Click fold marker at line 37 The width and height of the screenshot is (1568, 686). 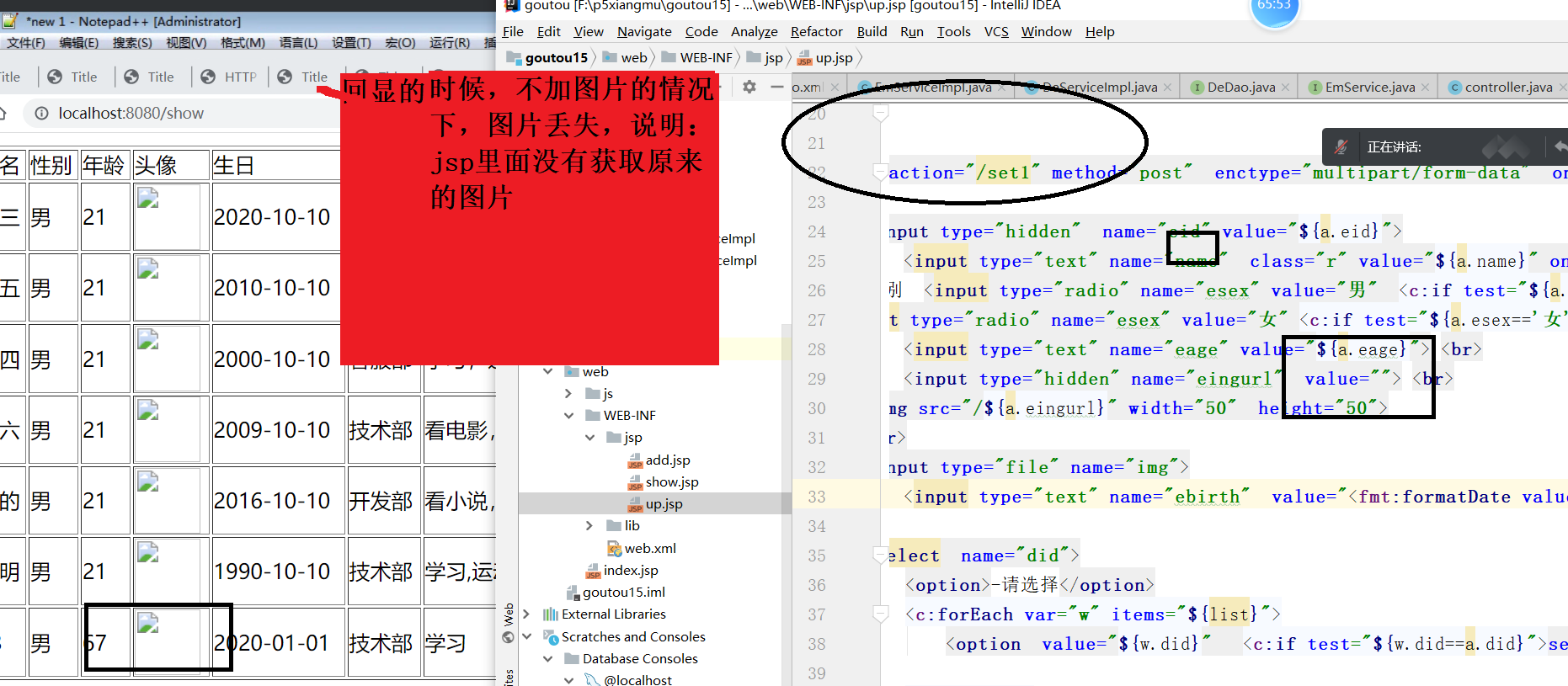881,614
